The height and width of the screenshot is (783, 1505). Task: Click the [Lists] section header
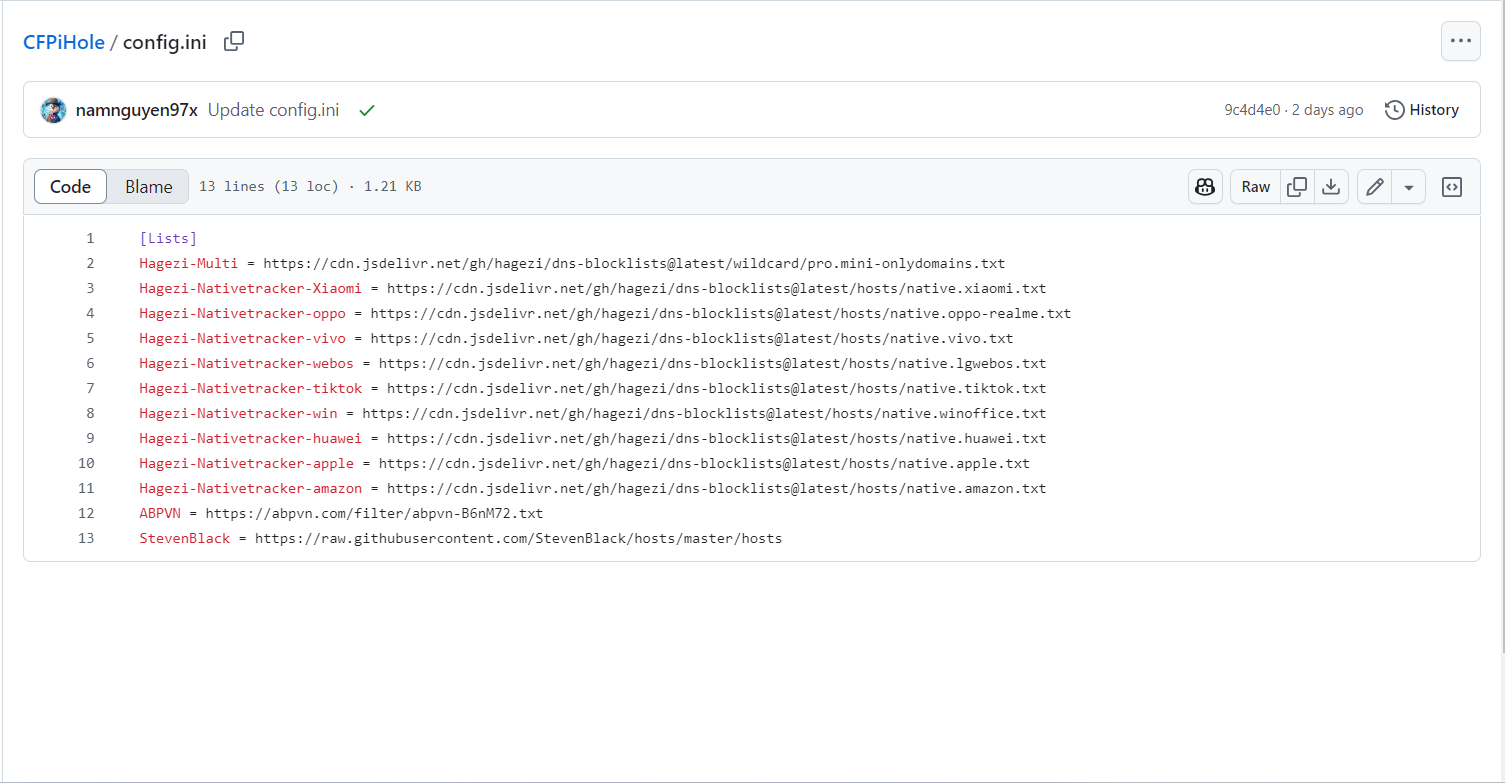168,238
